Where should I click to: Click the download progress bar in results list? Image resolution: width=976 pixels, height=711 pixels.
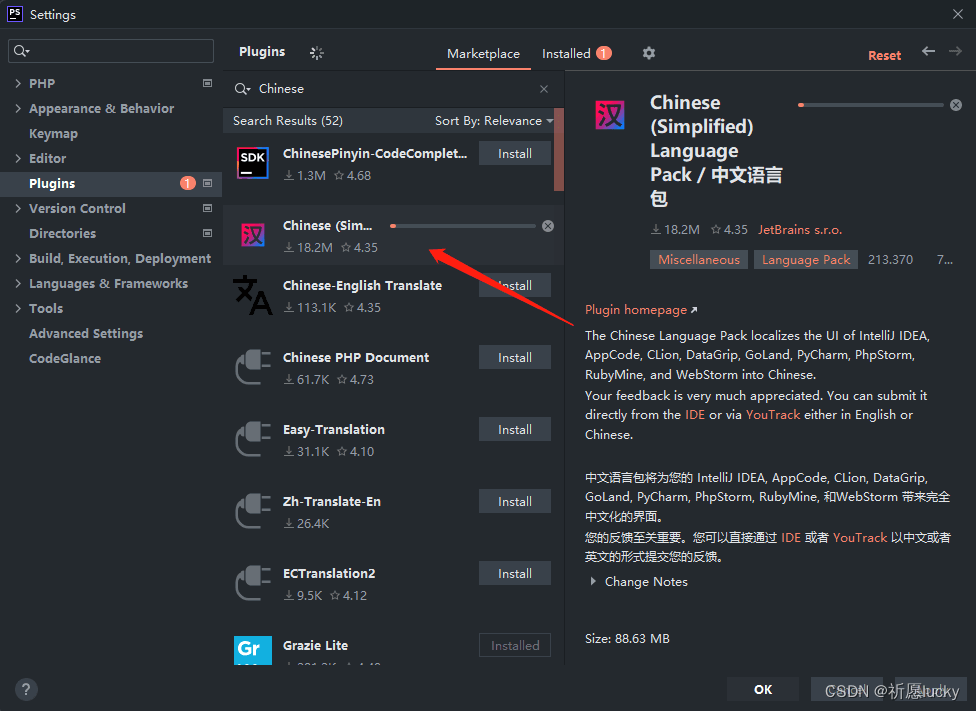click(x=462, y=226)
